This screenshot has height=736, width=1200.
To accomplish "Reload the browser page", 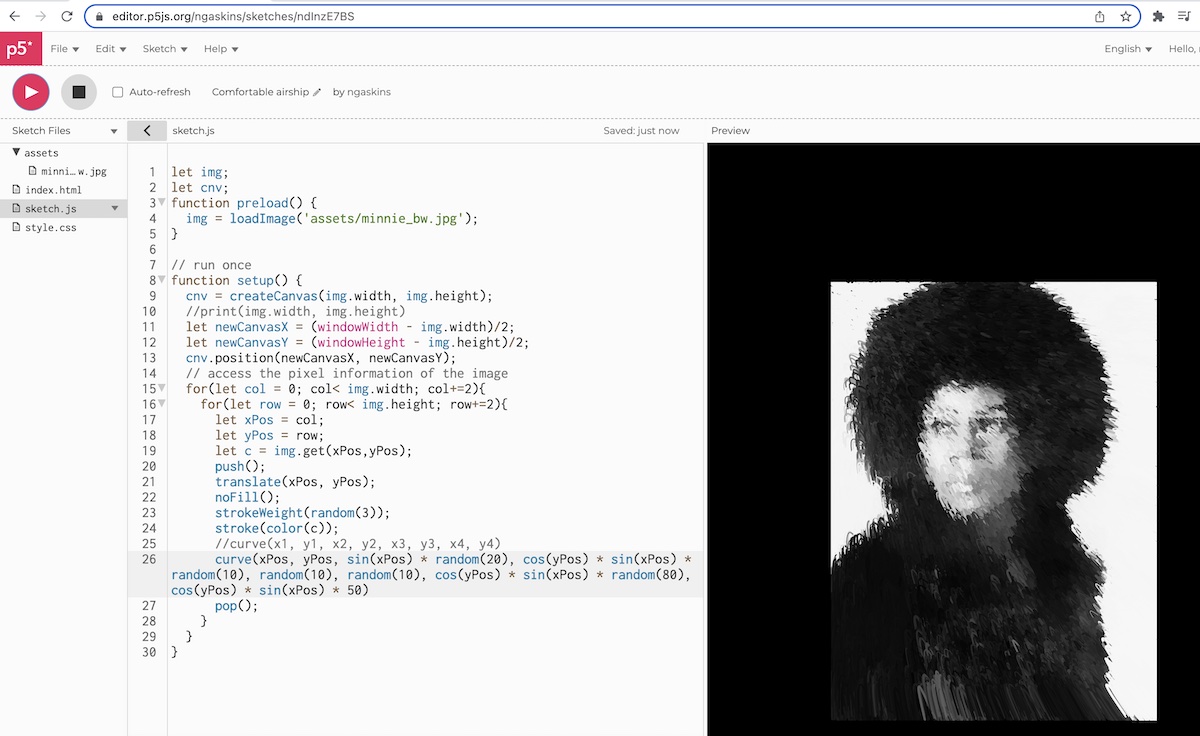I will click(x=67, y=16).
